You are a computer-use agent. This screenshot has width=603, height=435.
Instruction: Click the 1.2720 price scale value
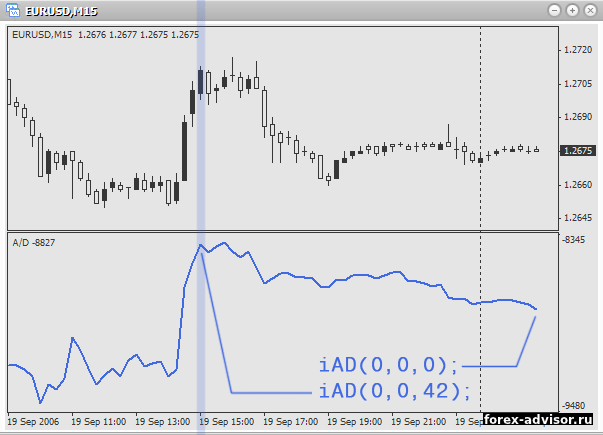578,50
